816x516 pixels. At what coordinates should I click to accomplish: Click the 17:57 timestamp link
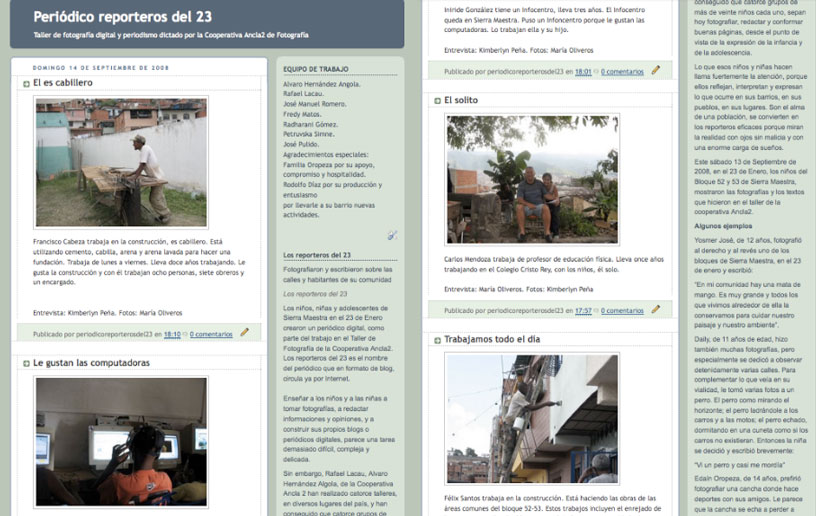tap(583, 311)
